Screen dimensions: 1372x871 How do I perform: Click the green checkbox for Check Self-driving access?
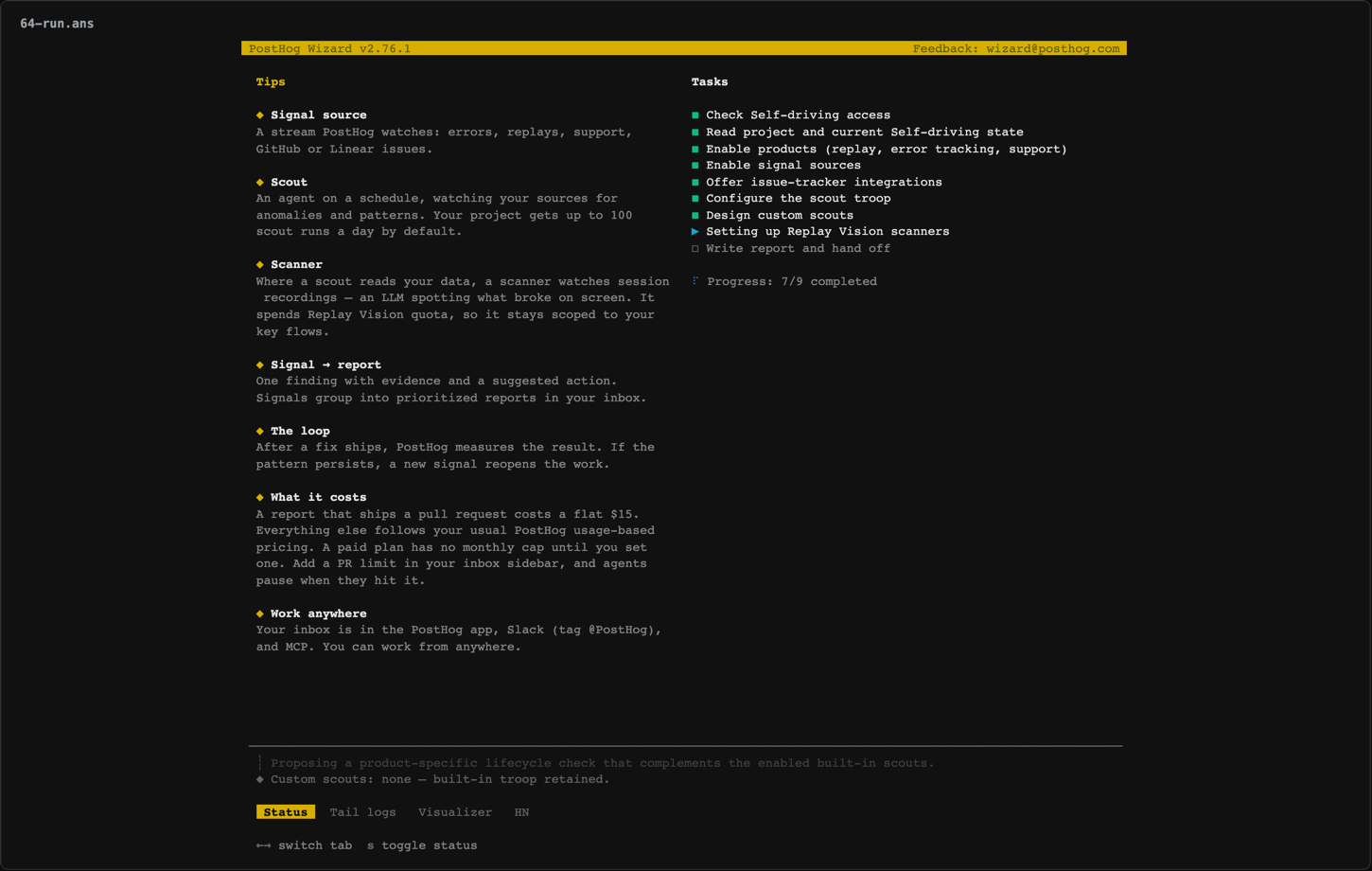695,116
